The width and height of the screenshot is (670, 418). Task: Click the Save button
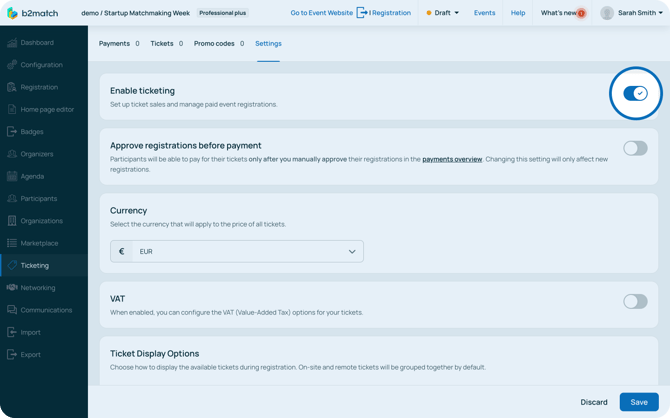pos(639,402)
